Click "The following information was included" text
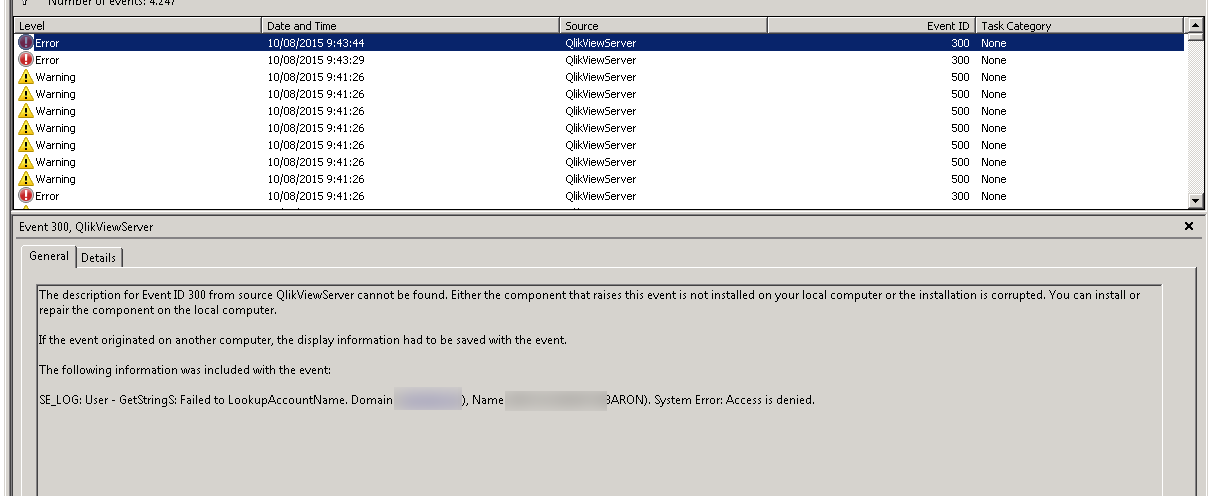Viewport: 1208px width, 496px height. pos(184,370)
